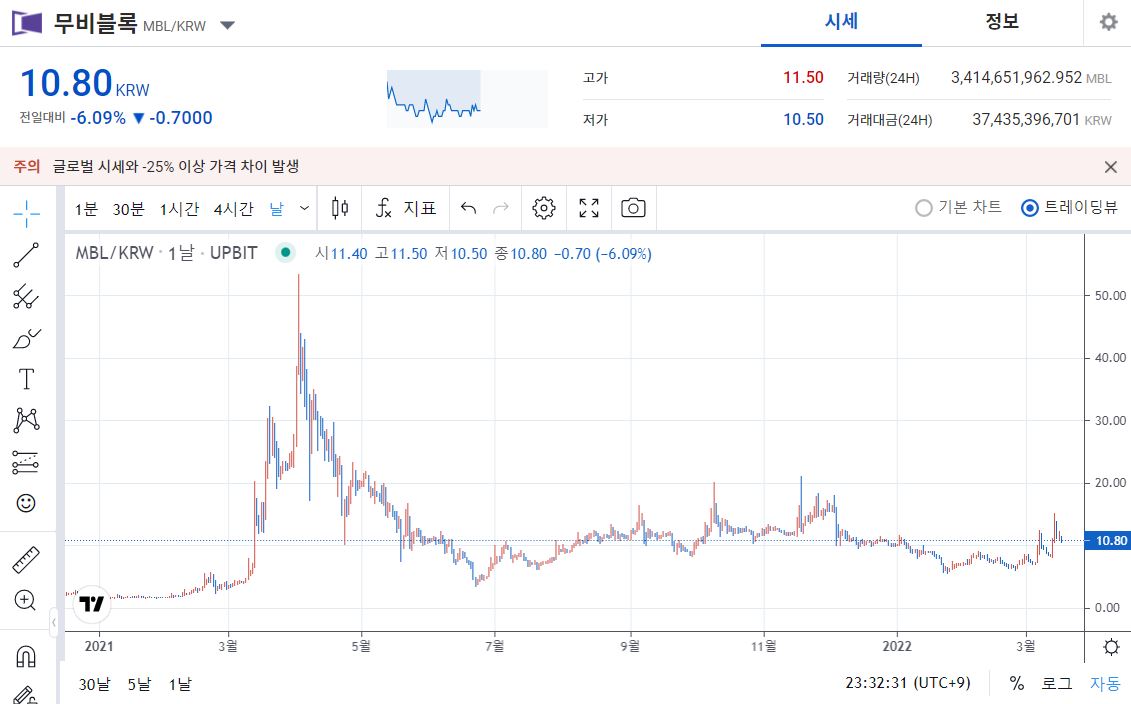Open the 지표 indicators menu
The image size is (1131, 704).
point(405,208)
